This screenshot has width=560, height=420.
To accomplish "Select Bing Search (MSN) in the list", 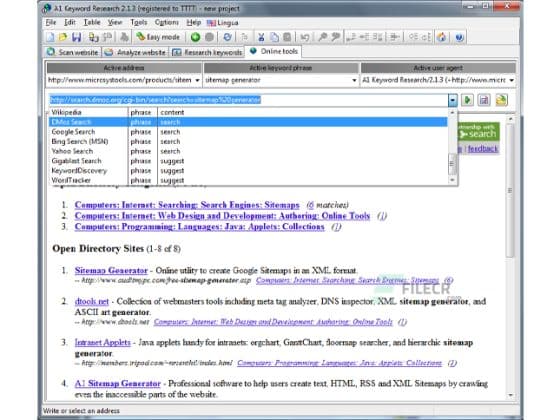I will click(248, 141).
